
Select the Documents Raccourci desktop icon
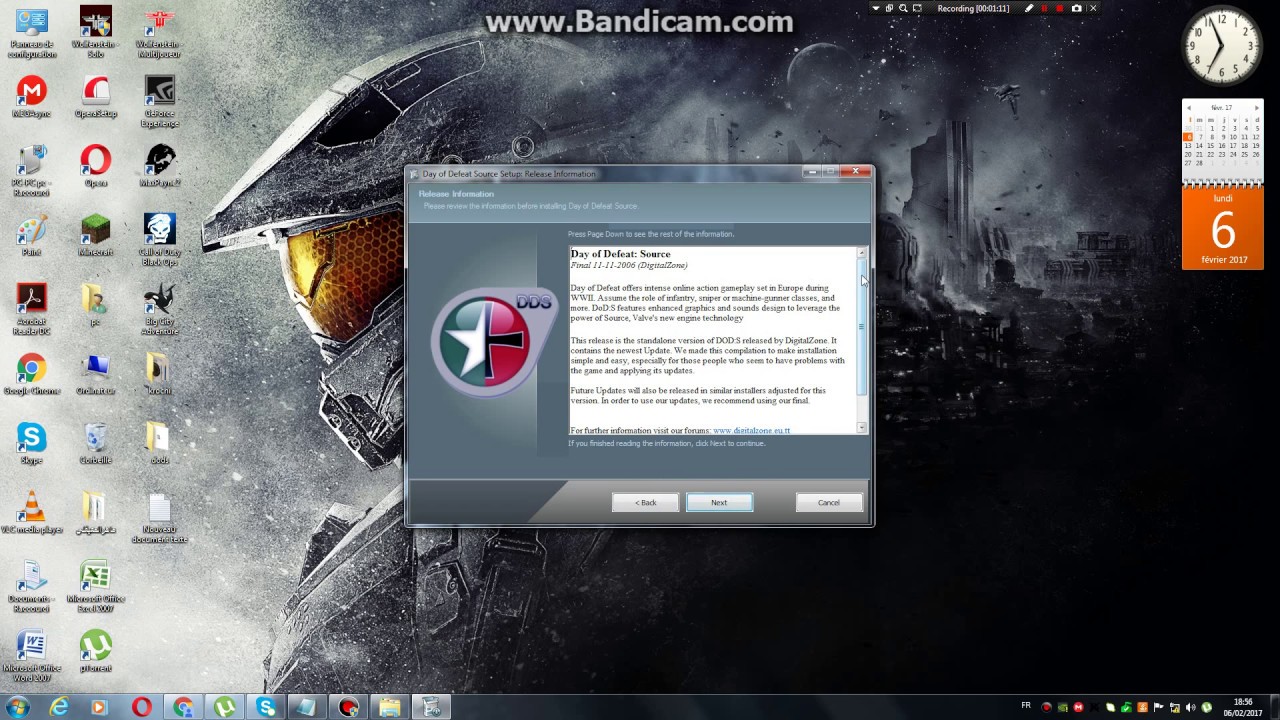[32, 586]
